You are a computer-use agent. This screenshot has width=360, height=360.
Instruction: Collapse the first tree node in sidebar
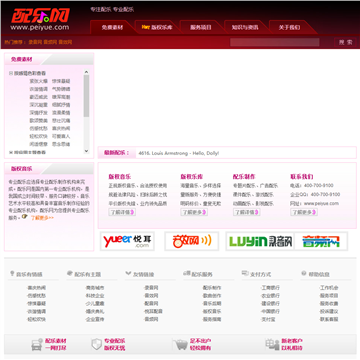point(11,73)
